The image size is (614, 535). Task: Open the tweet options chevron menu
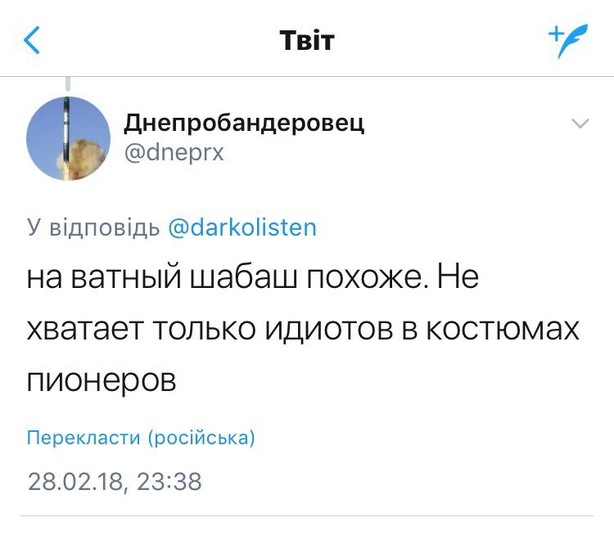tap(580, 124)
